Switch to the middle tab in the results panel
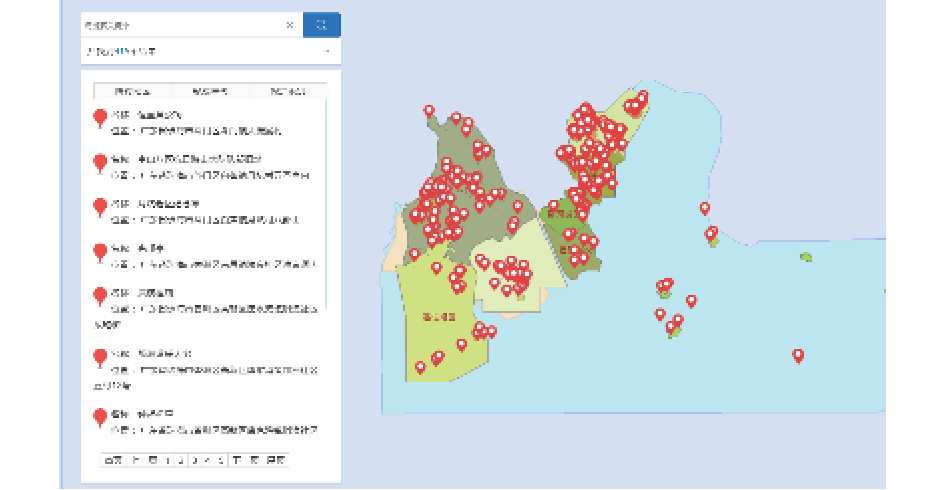 click(210, 91)
